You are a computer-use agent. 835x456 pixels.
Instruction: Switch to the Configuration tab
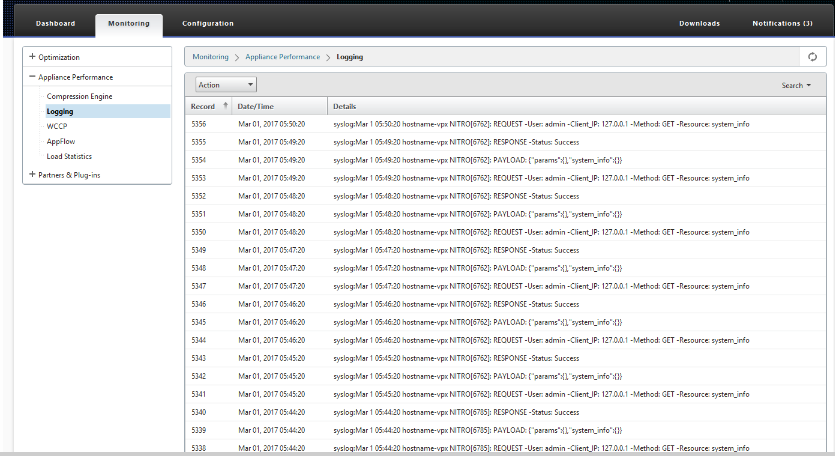tap(208, 23)
